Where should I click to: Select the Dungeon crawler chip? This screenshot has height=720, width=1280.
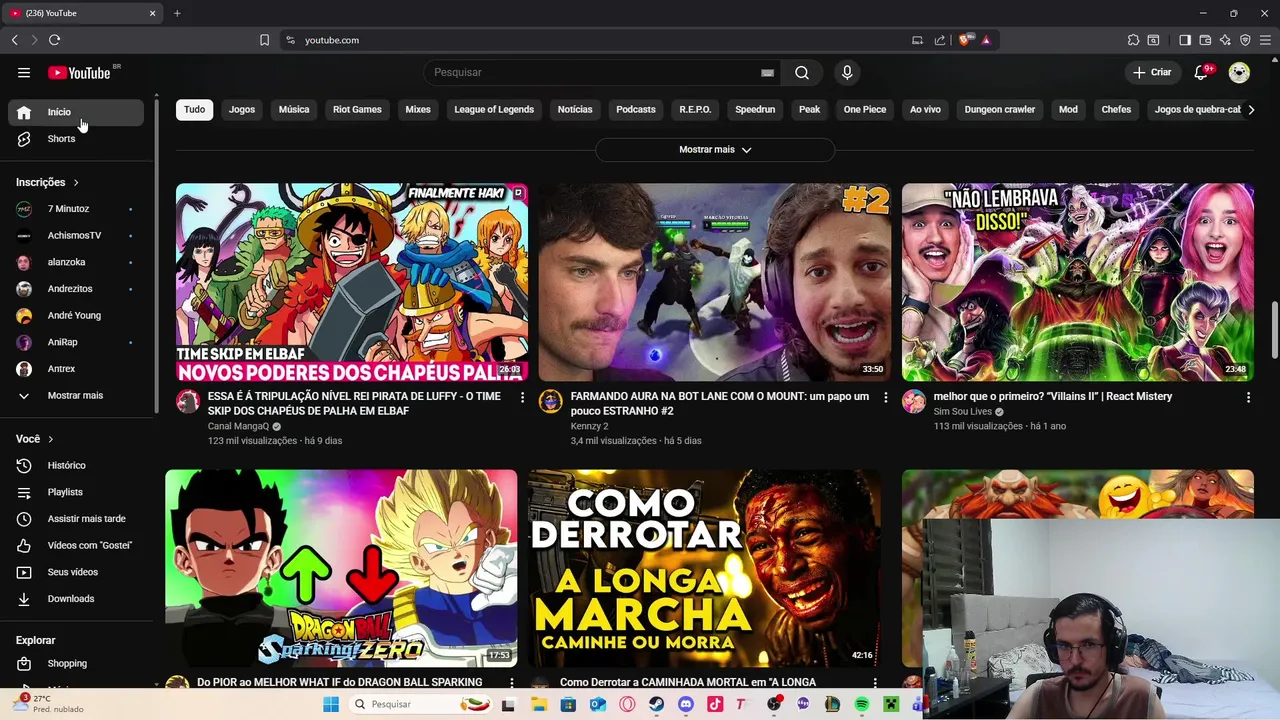pos(1000,110)
